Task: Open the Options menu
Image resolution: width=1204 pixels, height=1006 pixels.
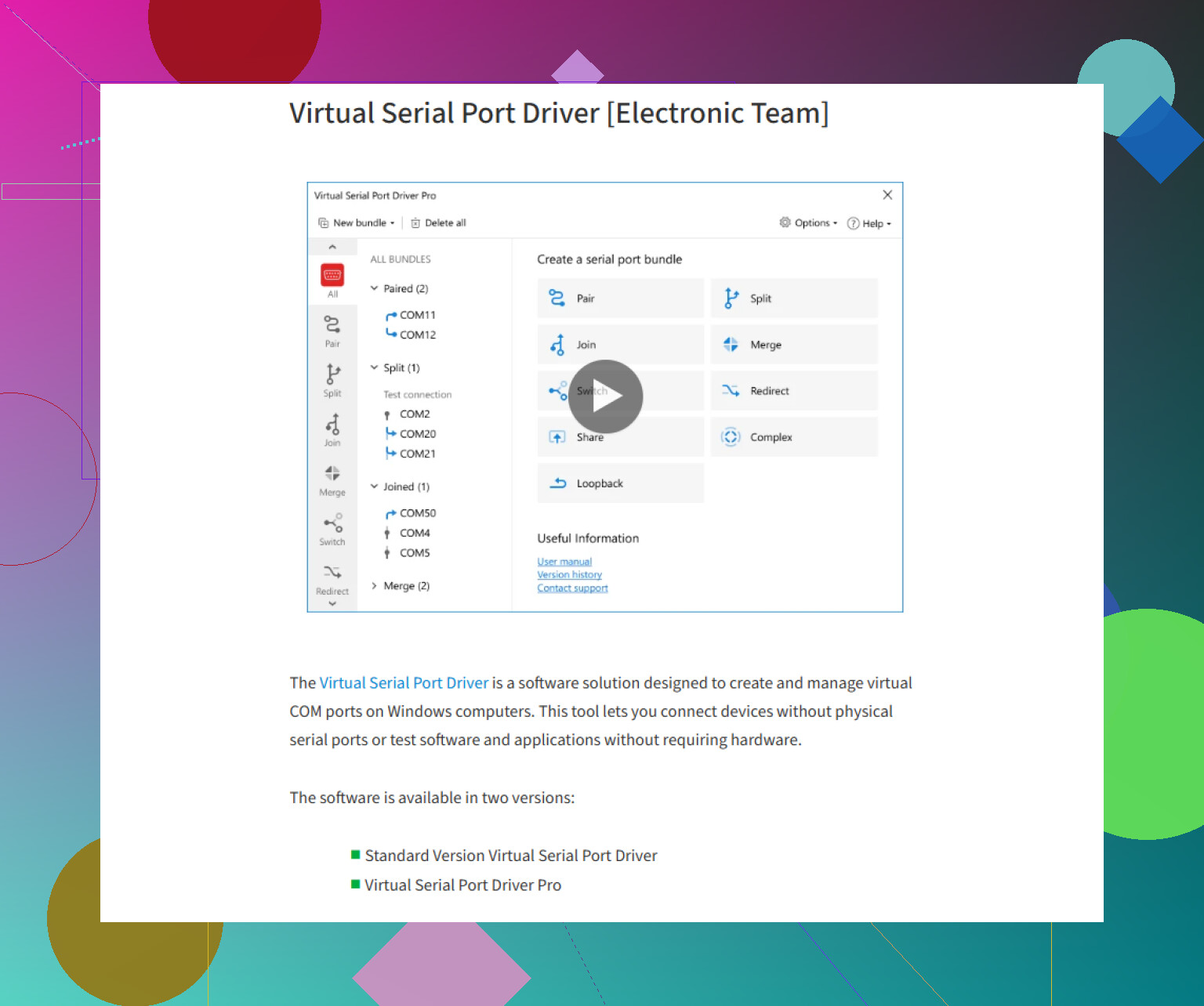Action: (x=808, y=223)
